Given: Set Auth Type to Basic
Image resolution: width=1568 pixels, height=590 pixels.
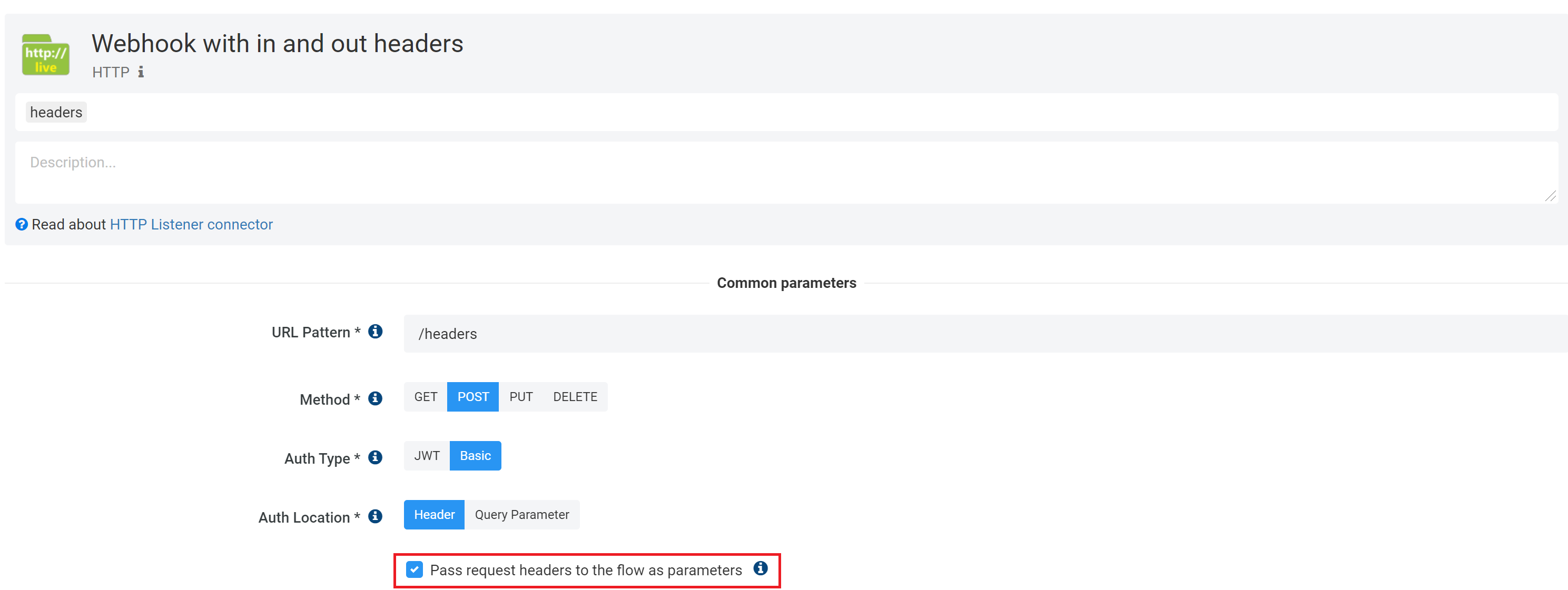Looking at the screenshot, I should click(x=475, y=456).
